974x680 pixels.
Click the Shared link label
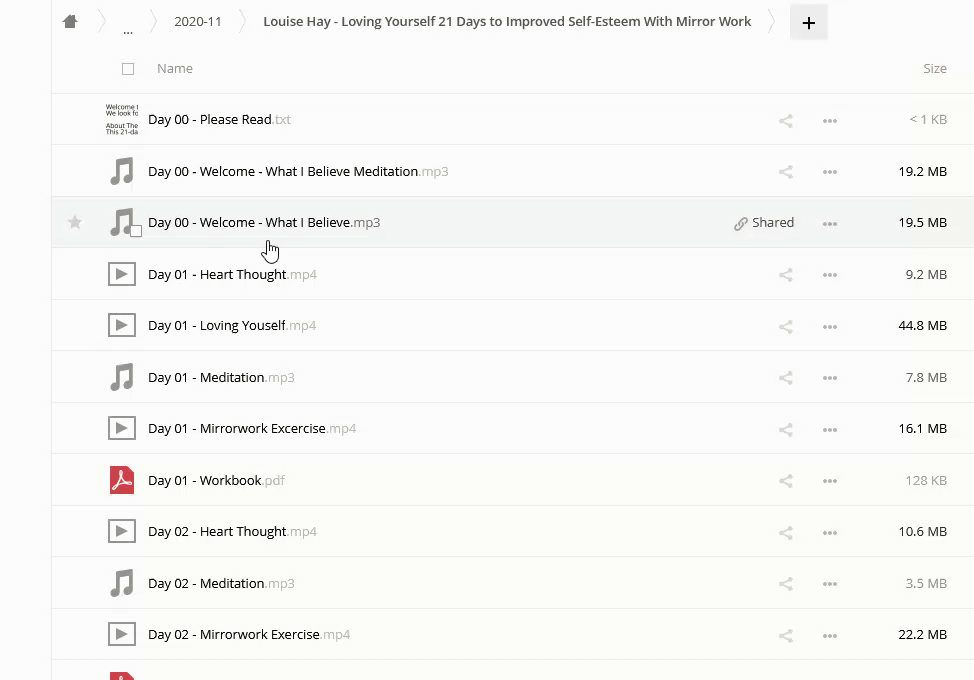(x=764, y=223)
